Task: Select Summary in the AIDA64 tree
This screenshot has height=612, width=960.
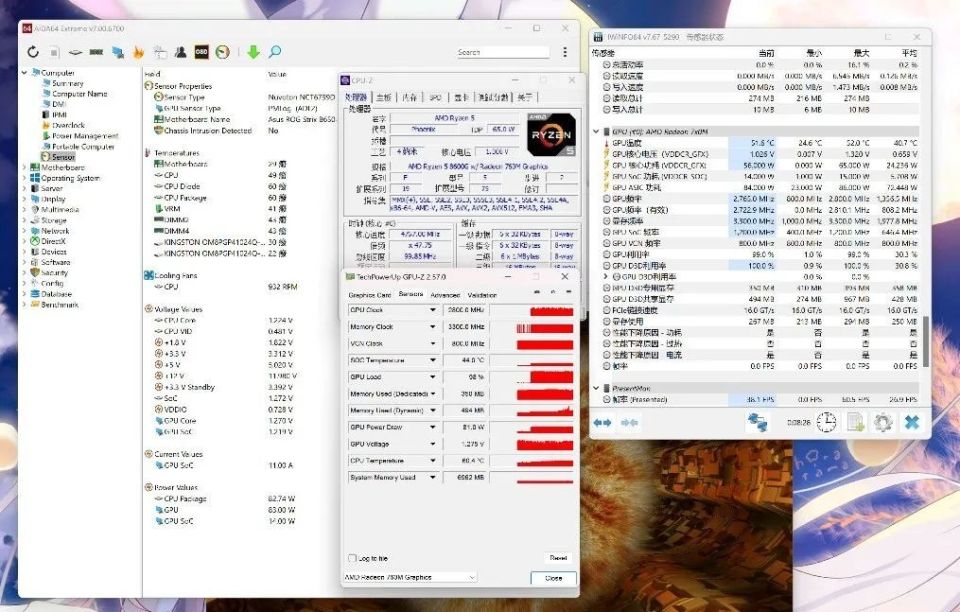Action: [x=67, y=83]
